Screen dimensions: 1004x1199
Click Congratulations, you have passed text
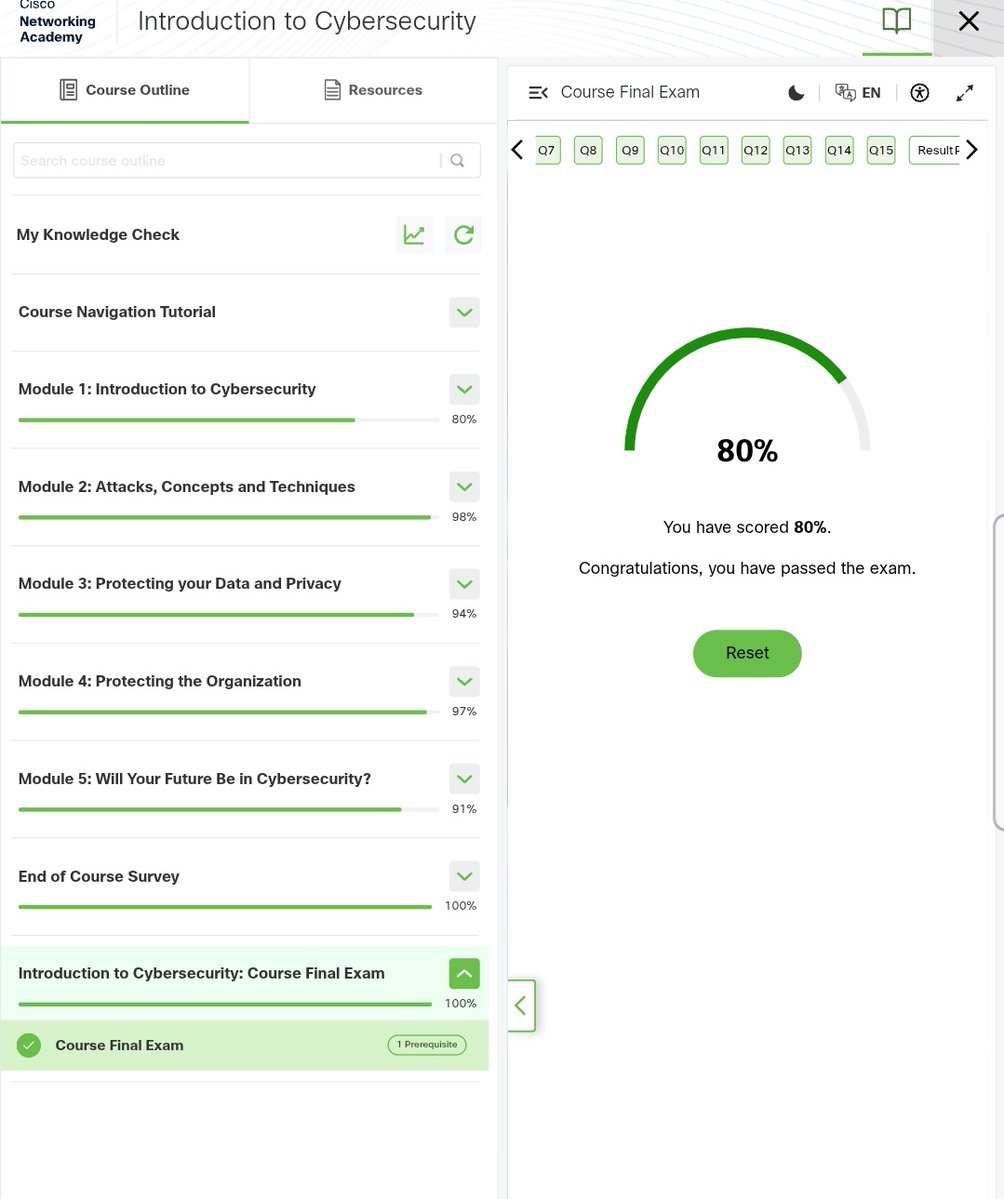[747, 568]
